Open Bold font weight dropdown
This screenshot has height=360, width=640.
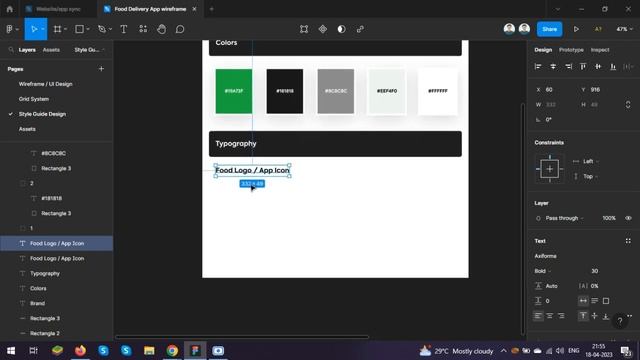pyautogui.click(x=542, y=271)
